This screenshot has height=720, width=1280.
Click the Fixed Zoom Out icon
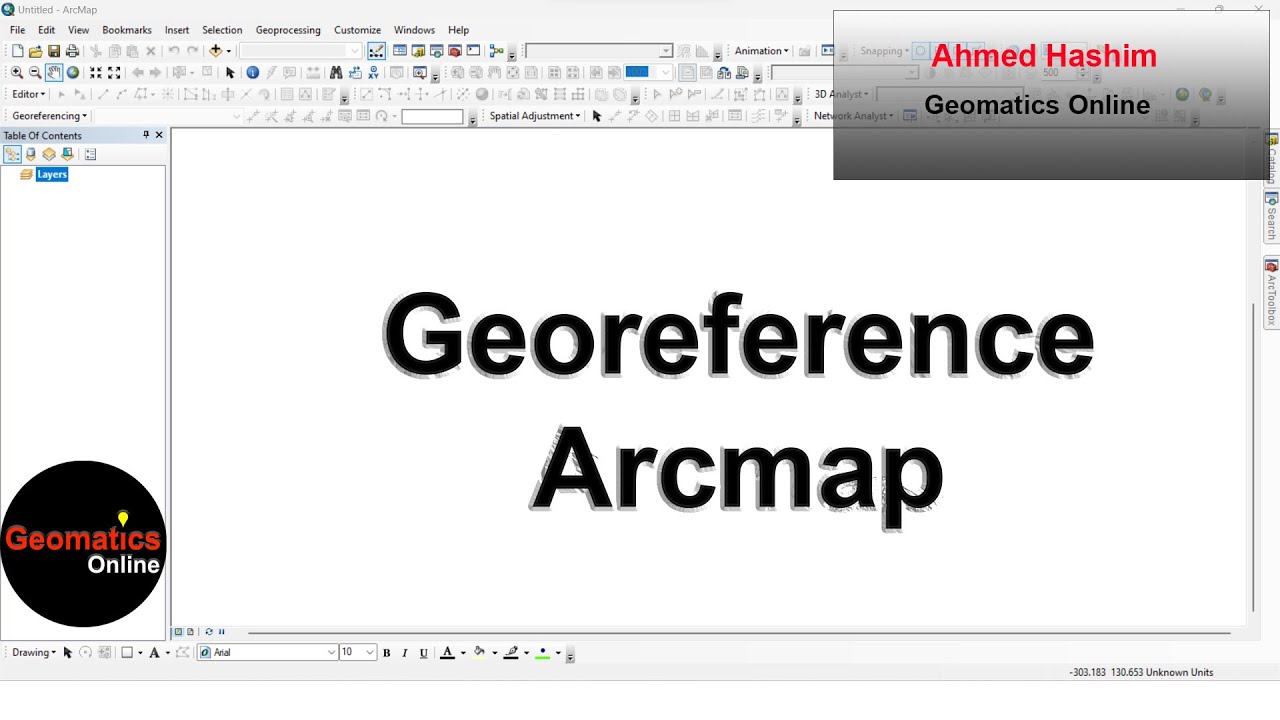click(114, 73)
